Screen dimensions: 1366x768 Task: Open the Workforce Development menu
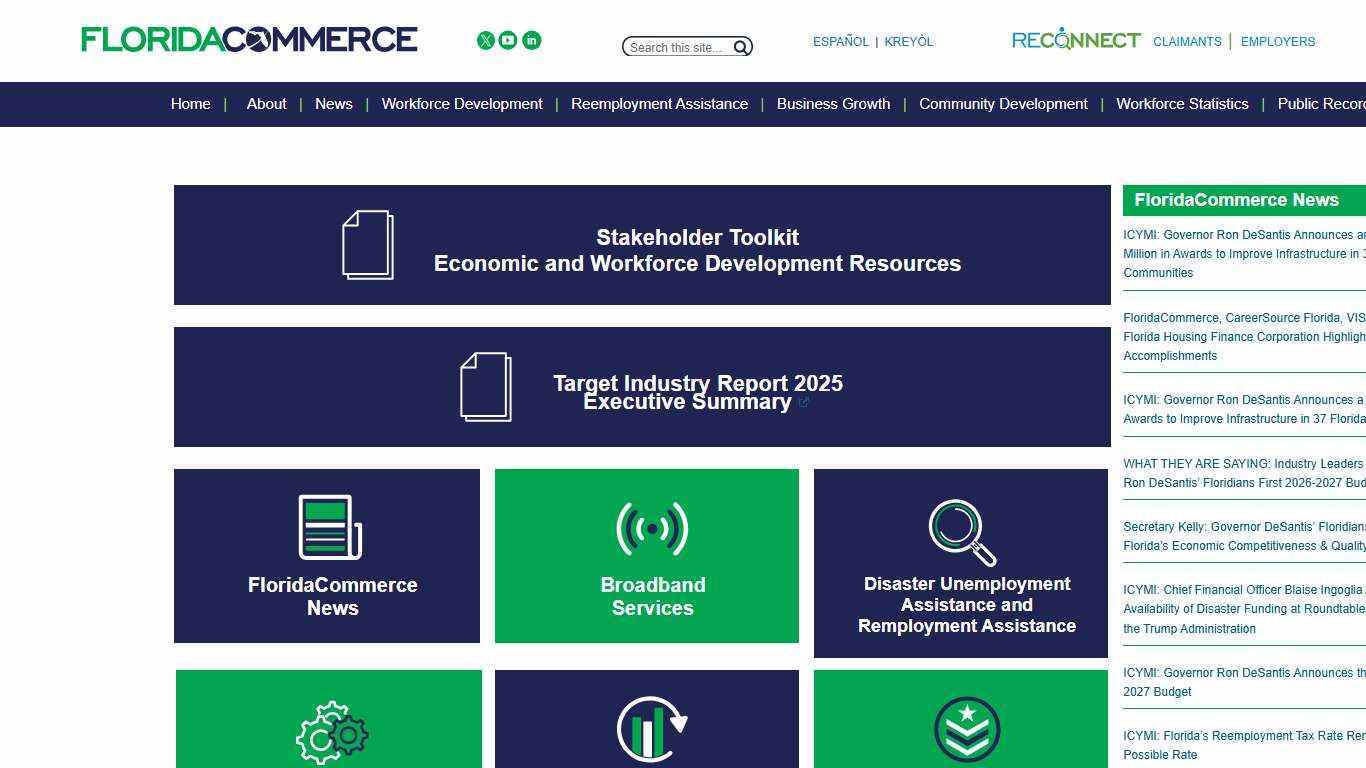coord(462,104)
